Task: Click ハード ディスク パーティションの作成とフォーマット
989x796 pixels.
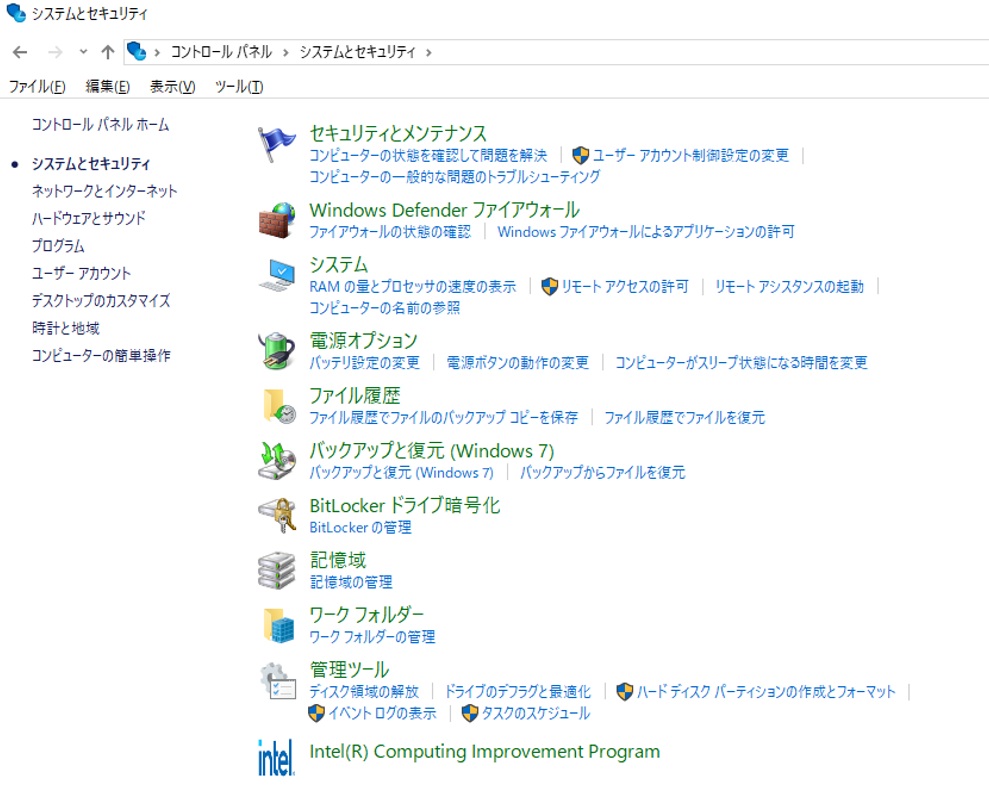Action: coord(766,691)
